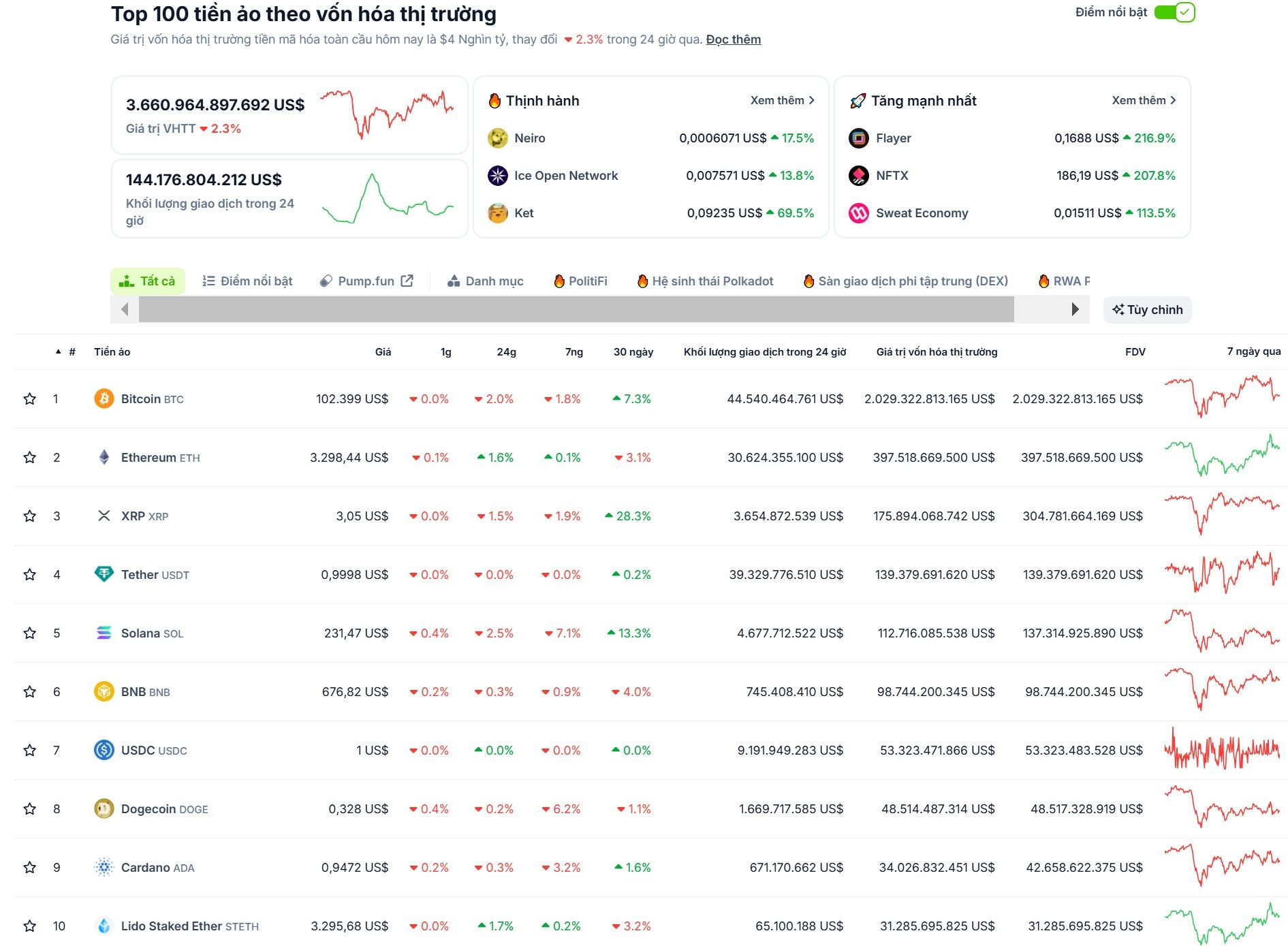Click the Dogecoin coin logo
The width and height of the screenshot is (1288, 946).
tap(104, 808)
